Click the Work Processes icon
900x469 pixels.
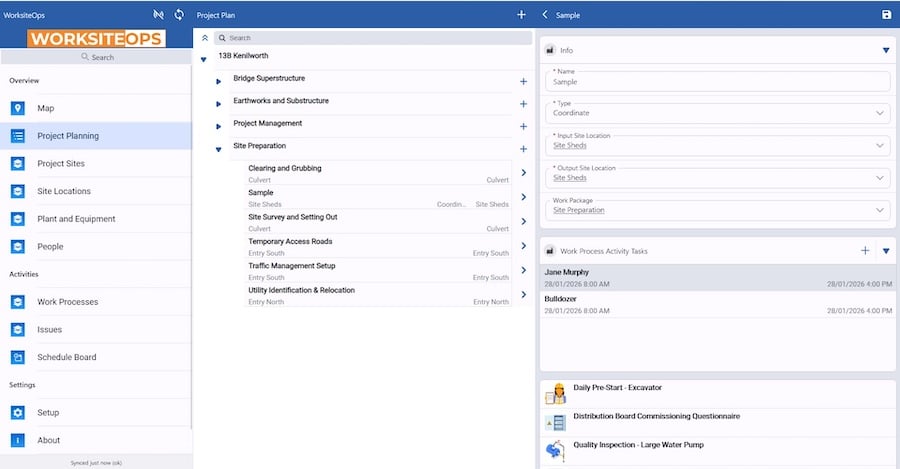click(18, 301)
